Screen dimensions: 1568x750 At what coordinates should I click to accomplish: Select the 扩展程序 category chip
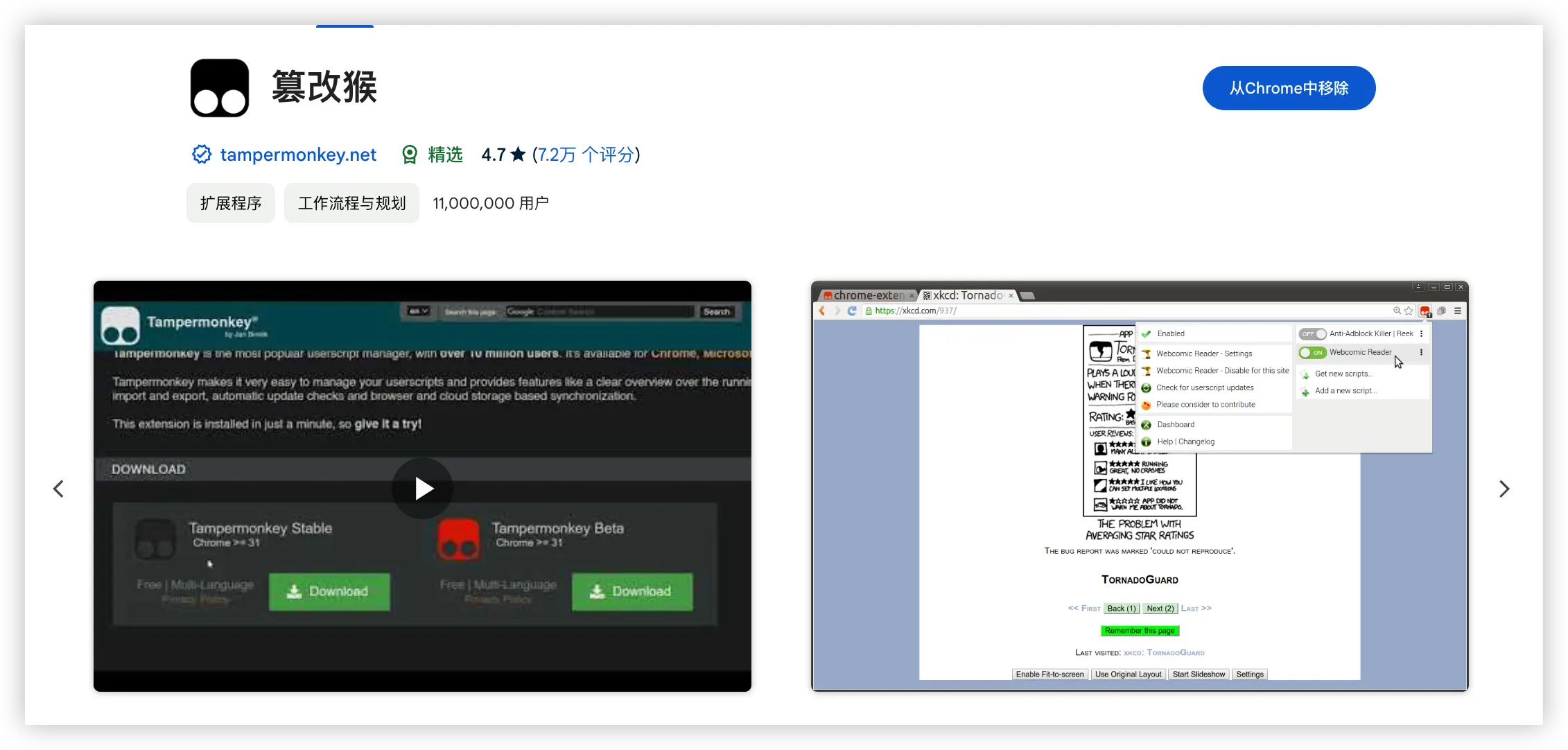(231, 203)
